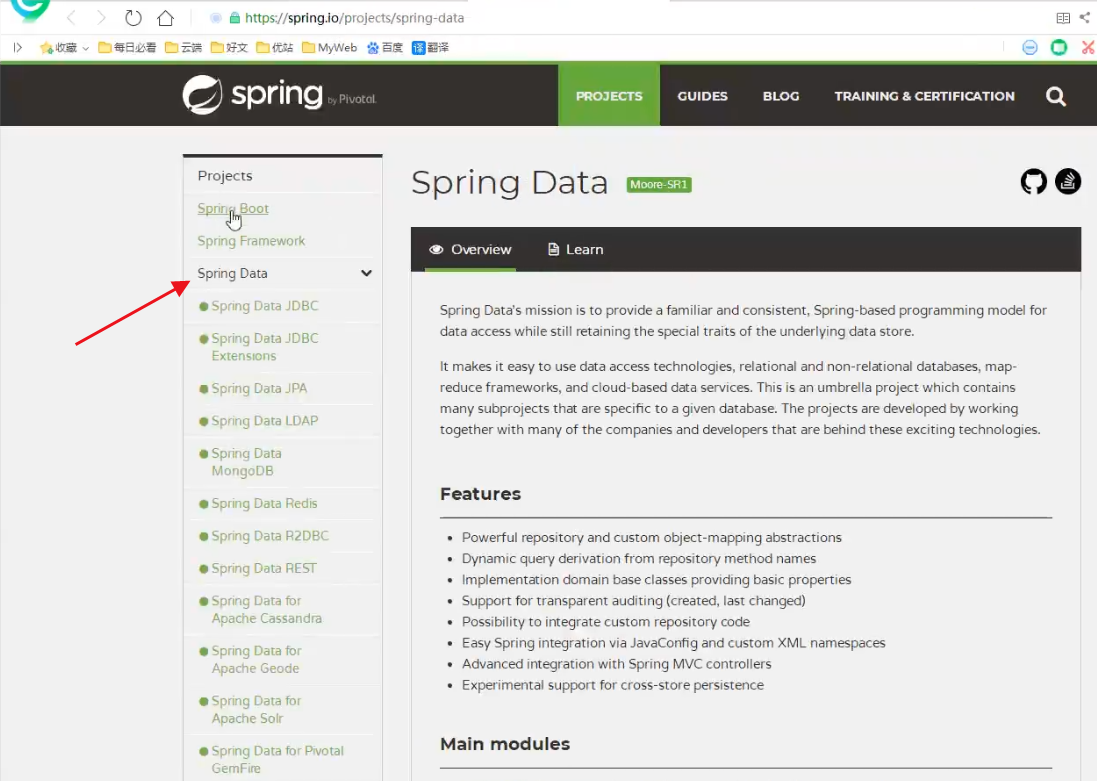Image resolution: width=1097 pixels, height=781 pixels.
Task: Expand the bookmarks sidebar toggle arrow
Action: tap(18, 48)
